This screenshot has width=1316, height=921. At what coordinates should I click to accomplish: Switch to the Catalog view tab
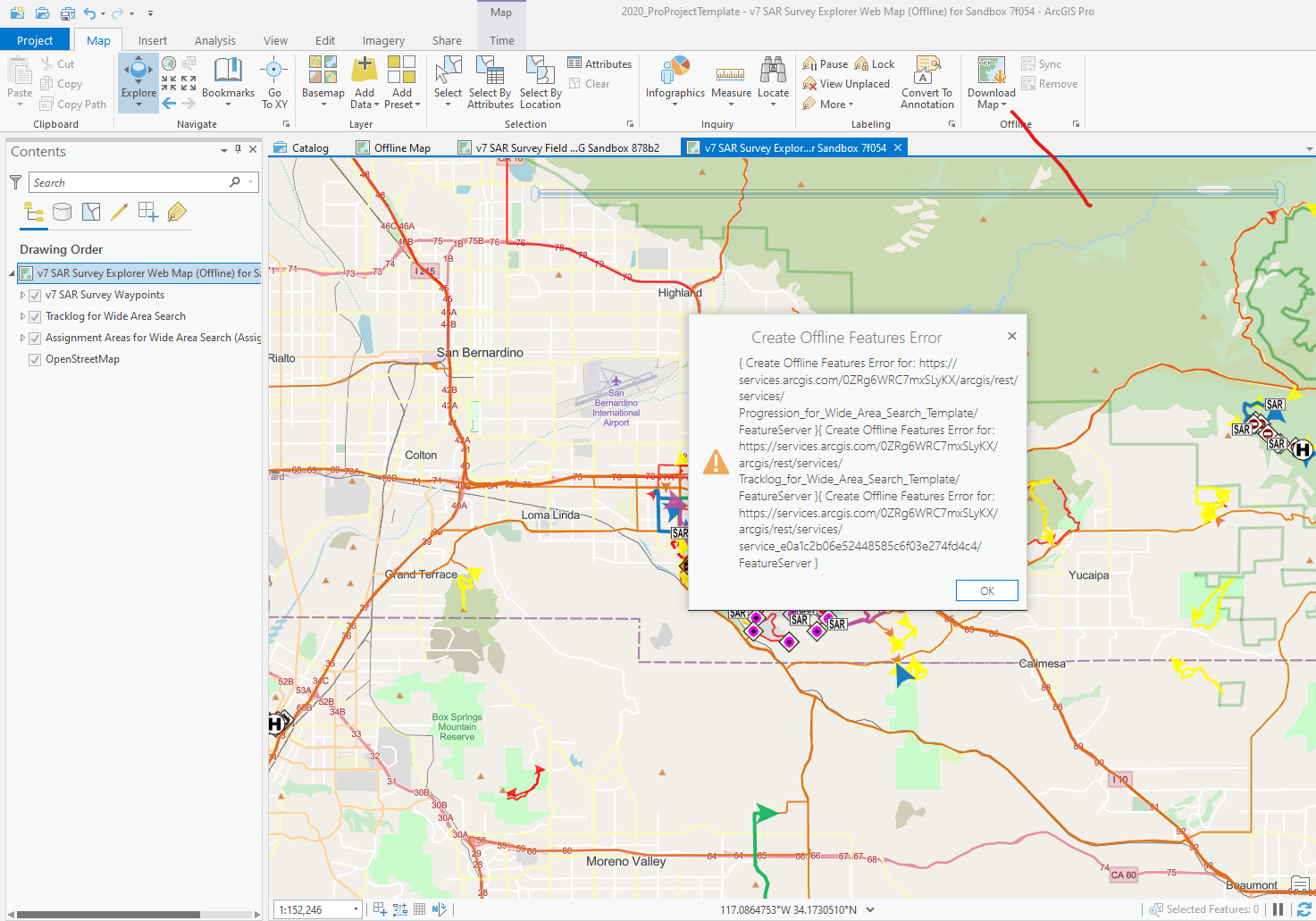pyautogui.click(x=302, y=147)
